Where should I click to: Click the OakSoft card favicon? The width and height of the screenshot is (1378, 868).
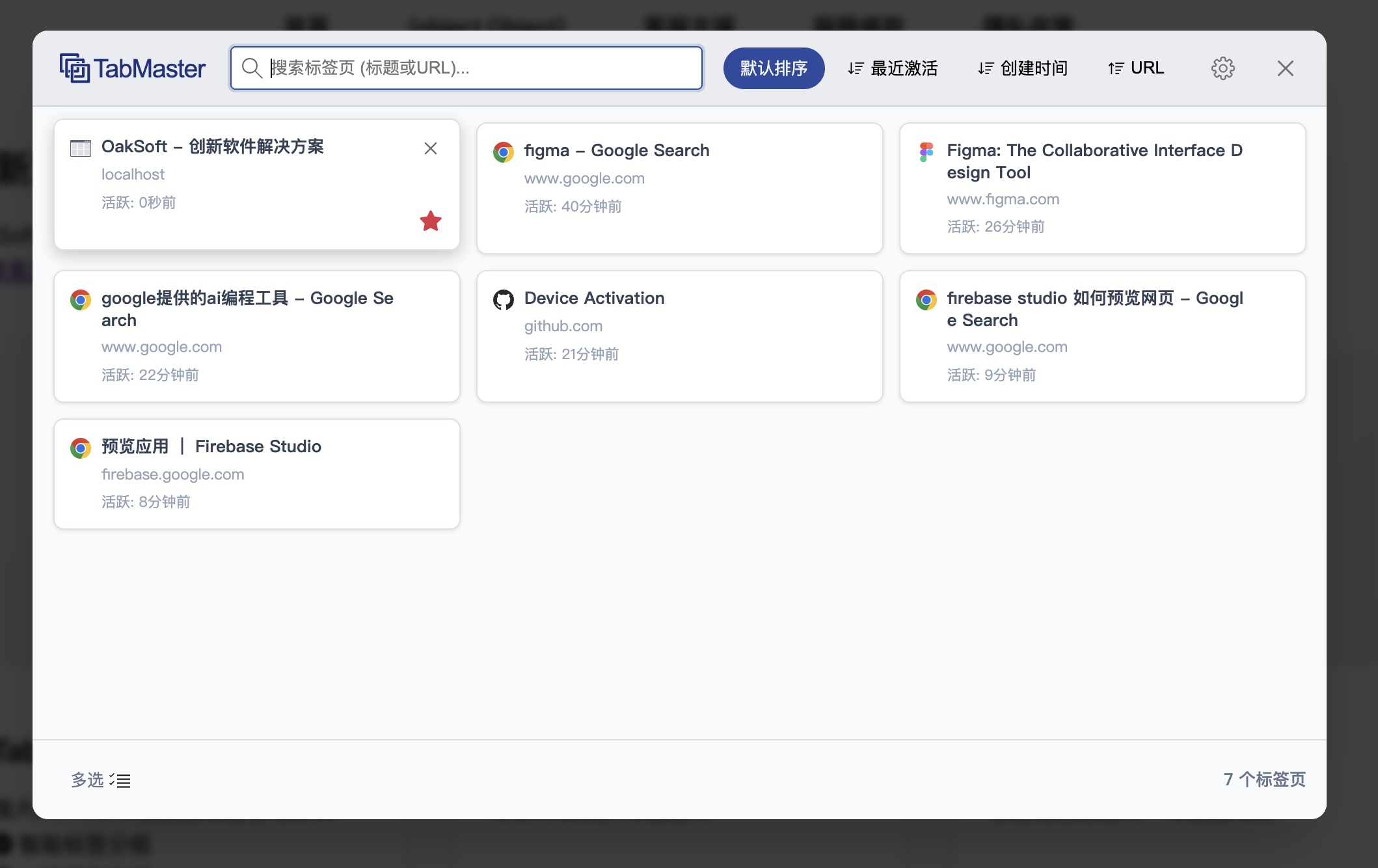(80, 148)
